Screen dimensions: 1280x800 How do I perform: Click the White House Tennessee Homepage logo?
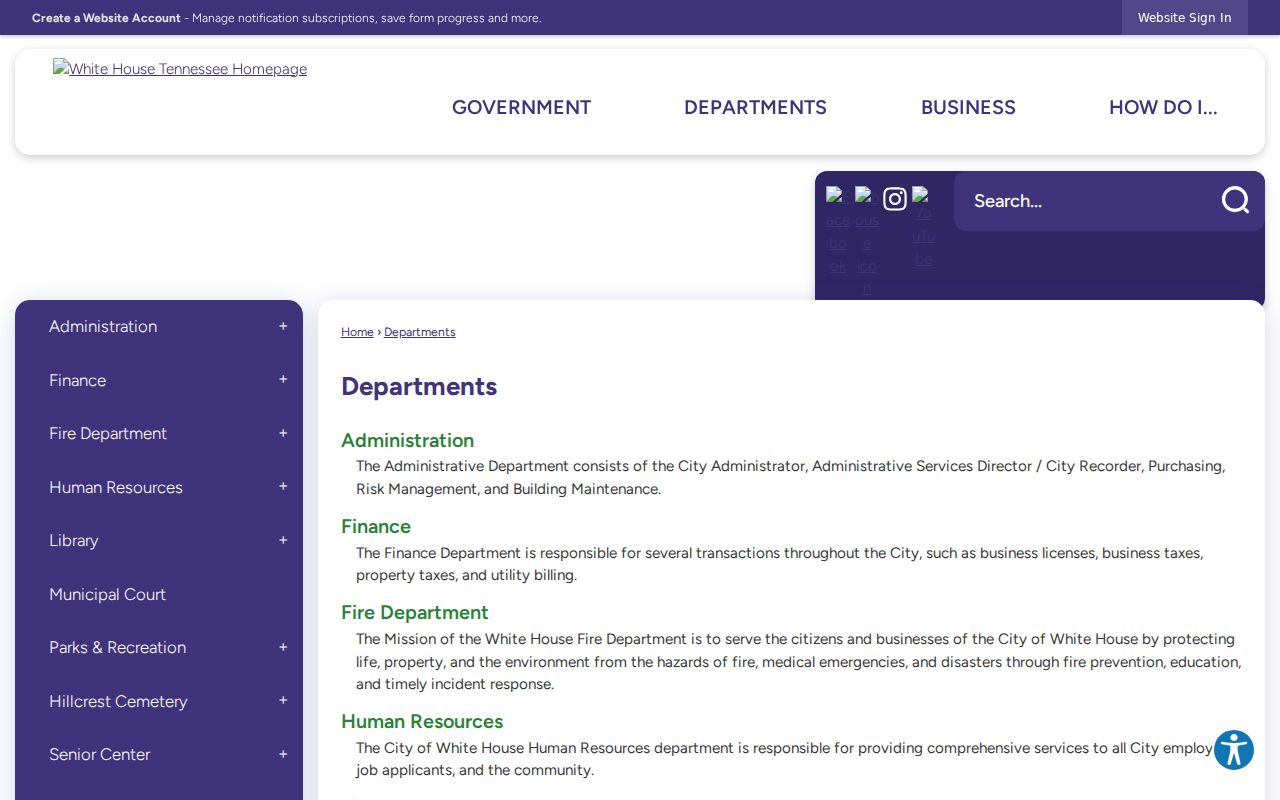pos(180,69)
